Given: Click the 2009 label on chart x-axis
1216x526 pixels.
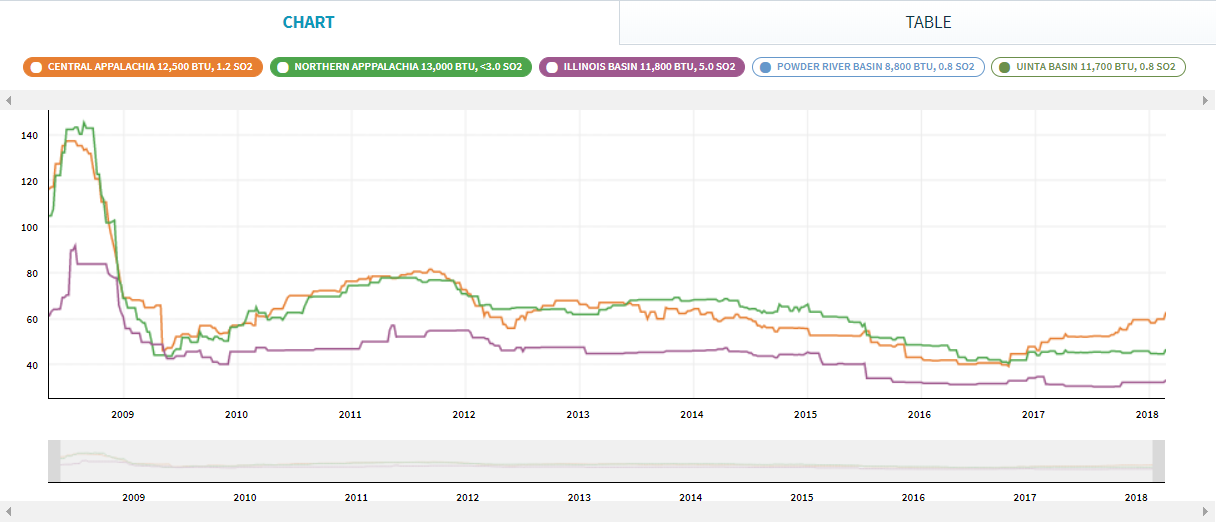Looking at the screenshot, I should coord(122,414).
